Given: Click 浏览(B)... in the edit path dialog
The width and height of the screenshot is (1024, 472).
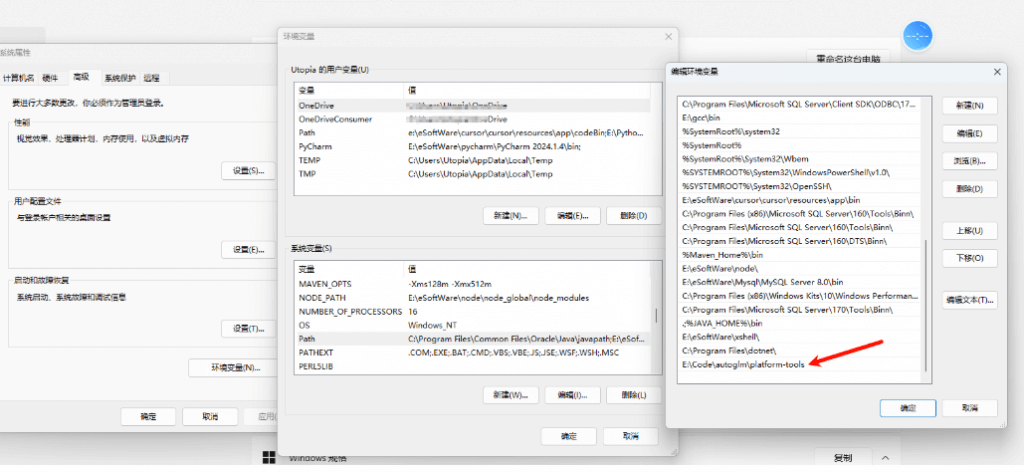Looking at the screenshot, I should pos(969,161).
